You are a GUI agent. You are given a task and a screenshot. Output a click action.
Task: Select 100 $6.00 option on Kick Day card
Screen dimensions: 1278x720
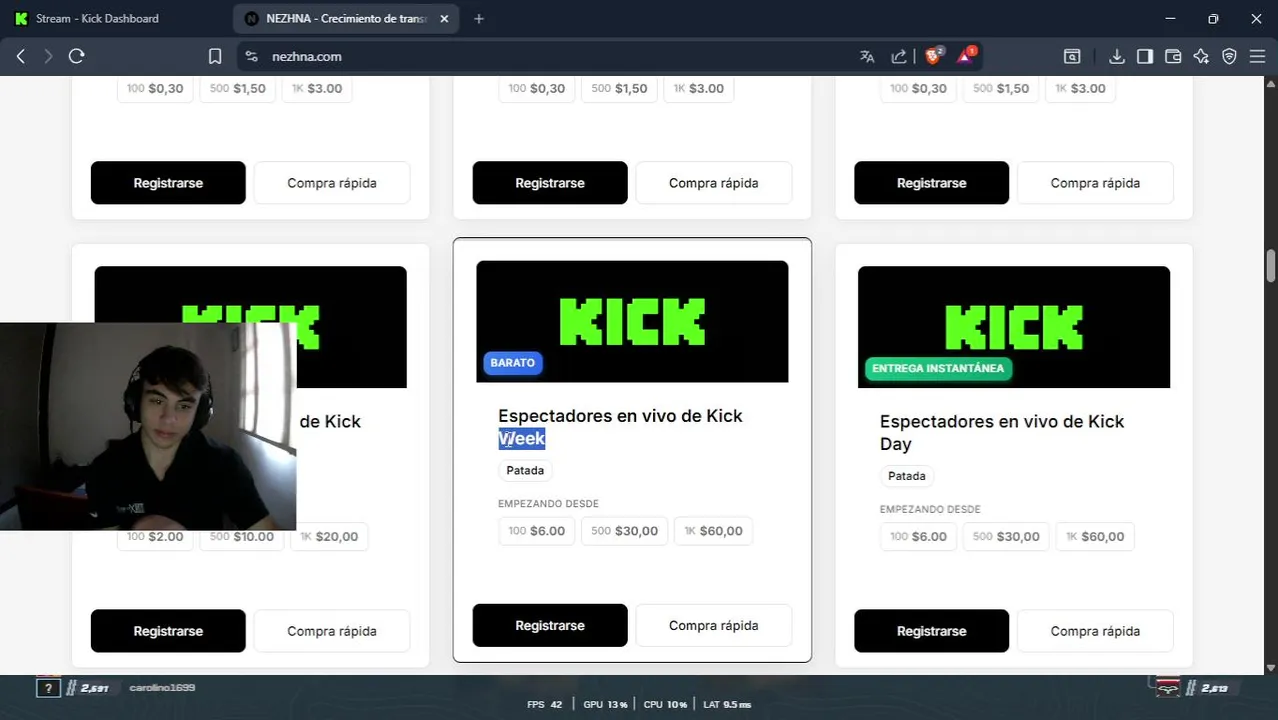tap(918, 537)
